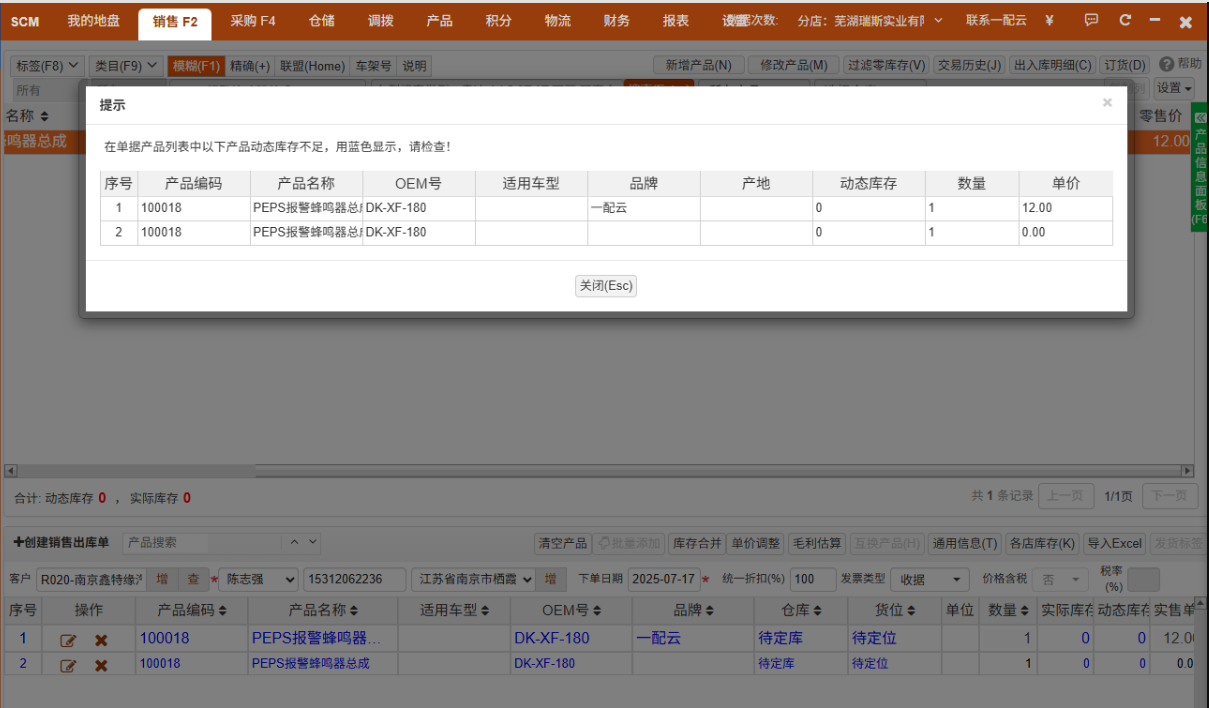Click edit icon for row 1 product
The height and width of the screenshot is (708, 1209).
(68, 640)
